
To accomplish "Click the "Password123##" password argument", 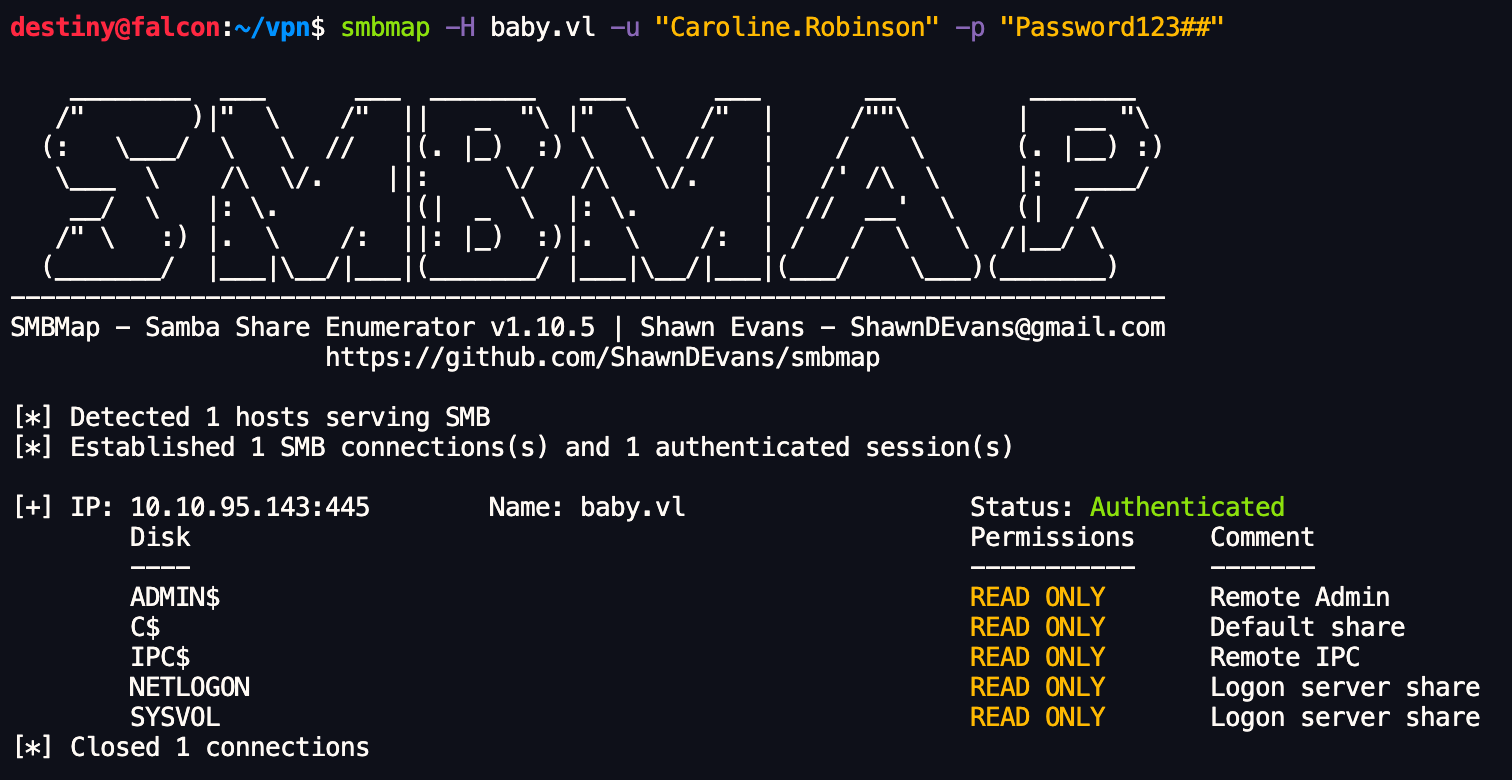I will (x=1119, y=28).
